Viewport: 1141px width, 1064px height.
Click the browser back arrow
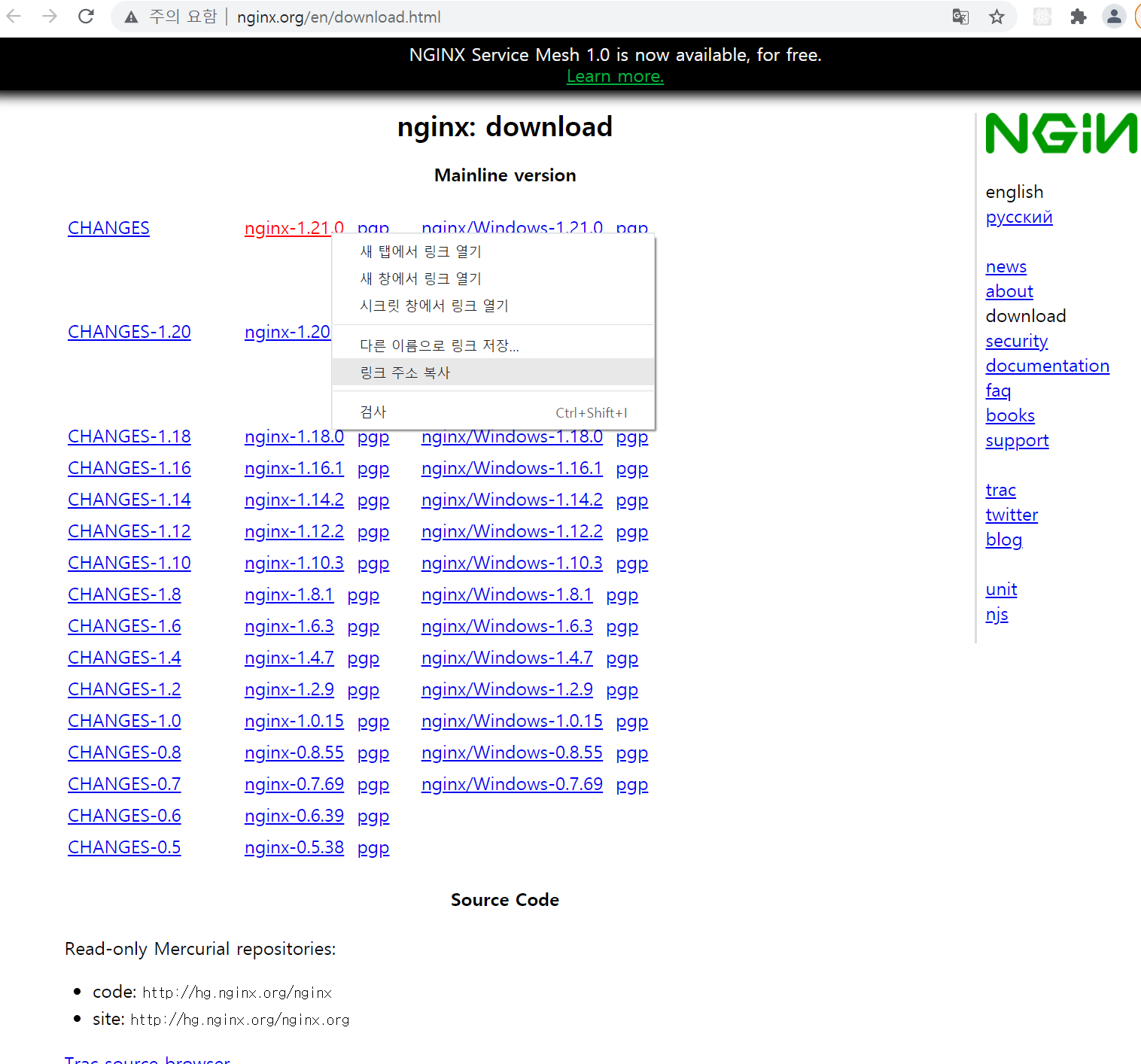14,16
